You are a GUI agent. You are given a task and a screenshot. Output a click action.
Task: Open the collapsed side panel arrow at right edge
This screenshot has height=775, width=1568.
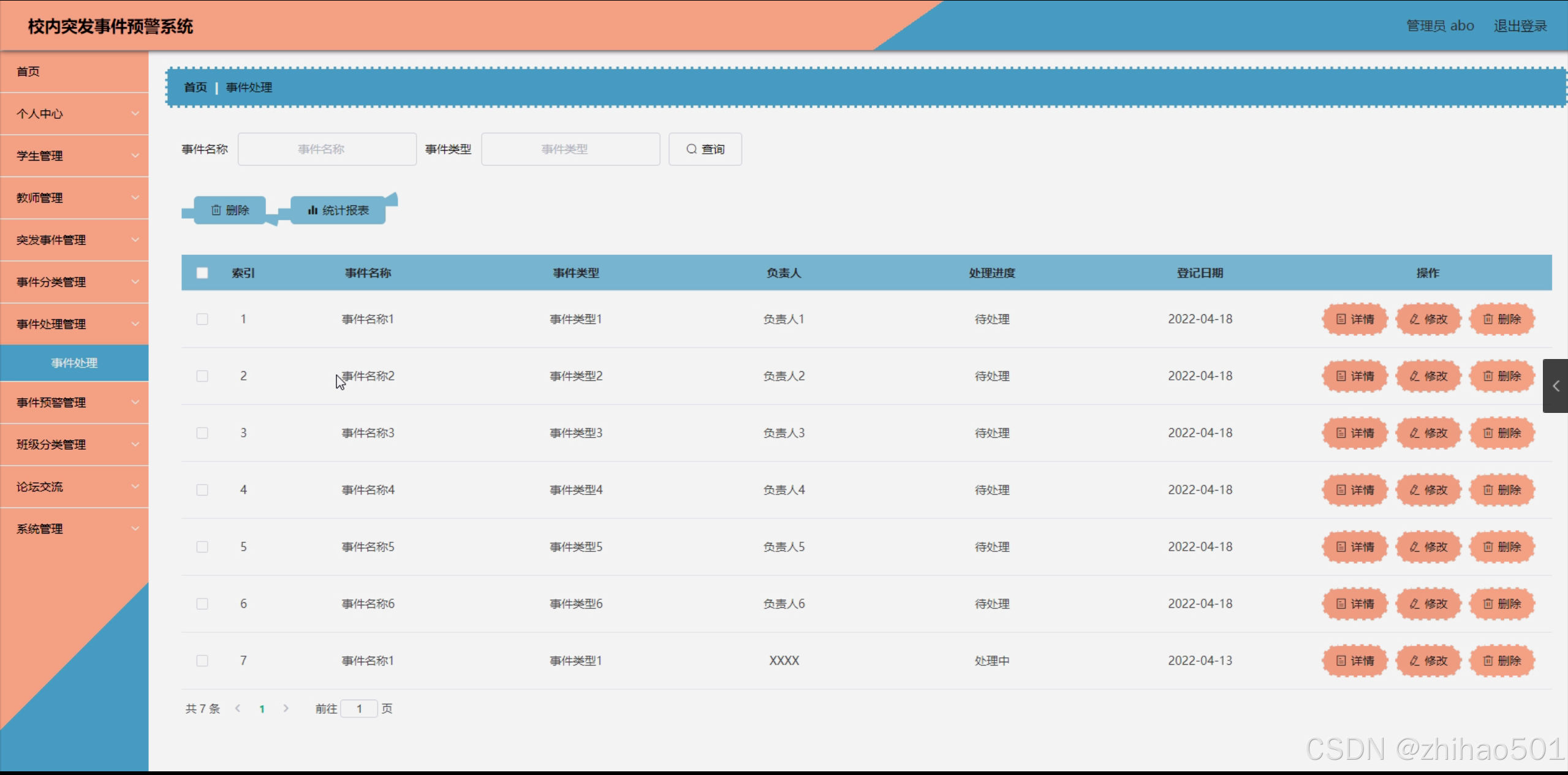(x=1555, y=386)
